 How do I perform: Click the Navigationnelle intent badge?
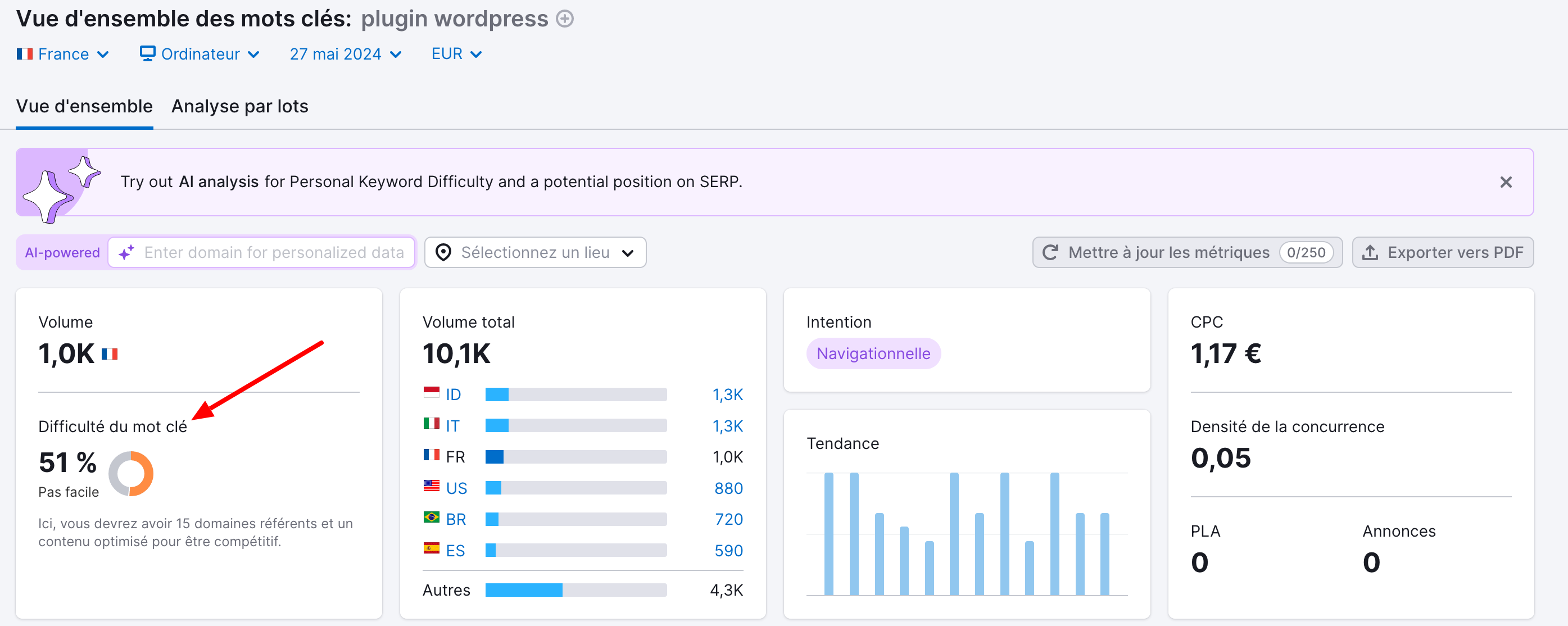[x=873, y=353]
